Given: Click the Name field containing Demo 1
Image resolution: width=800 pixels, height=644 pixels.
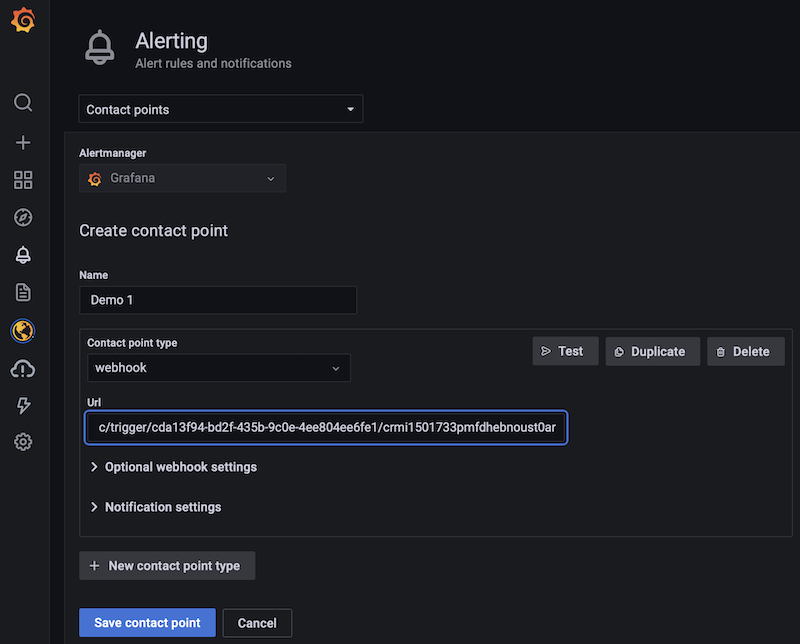Looking at the screenshot, I should (217, 300).
